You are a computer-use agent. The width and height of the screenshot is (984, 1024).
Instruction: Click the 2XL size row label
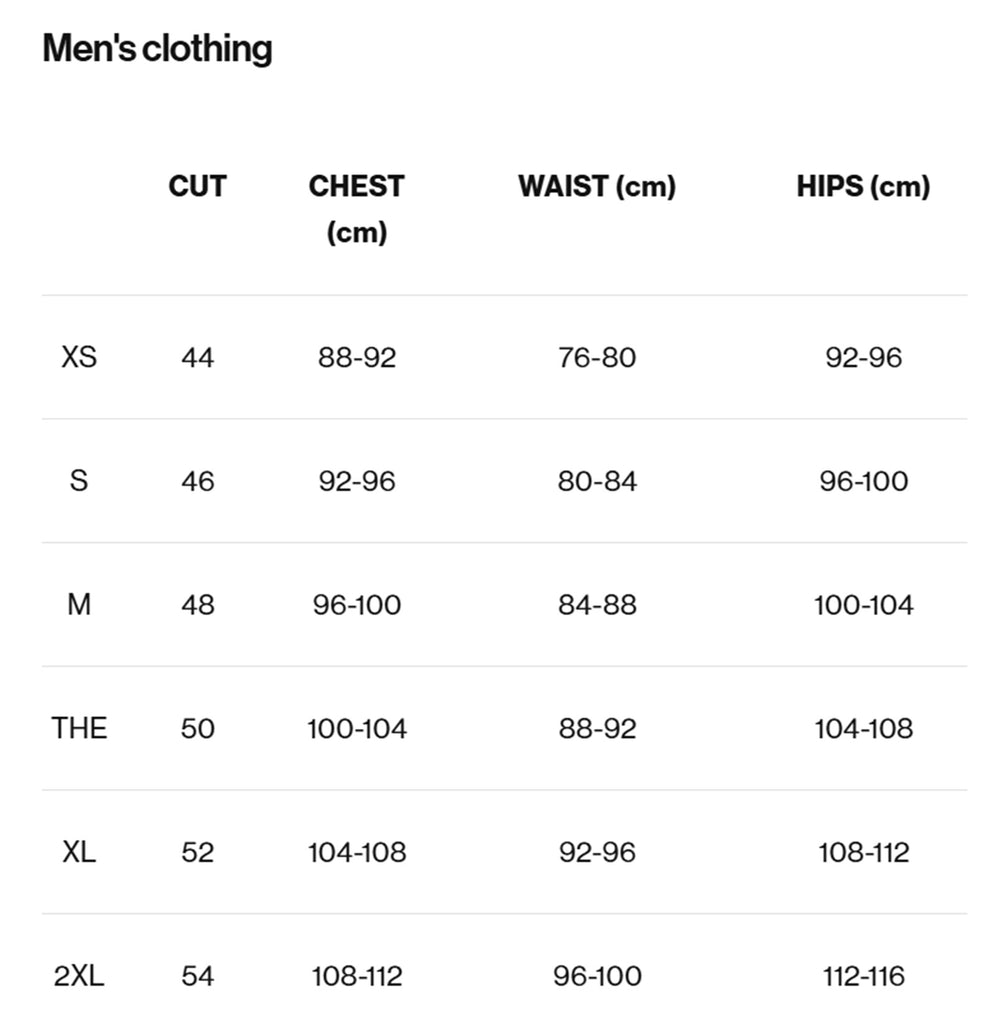pyautogui.click(x=79, y=976)
